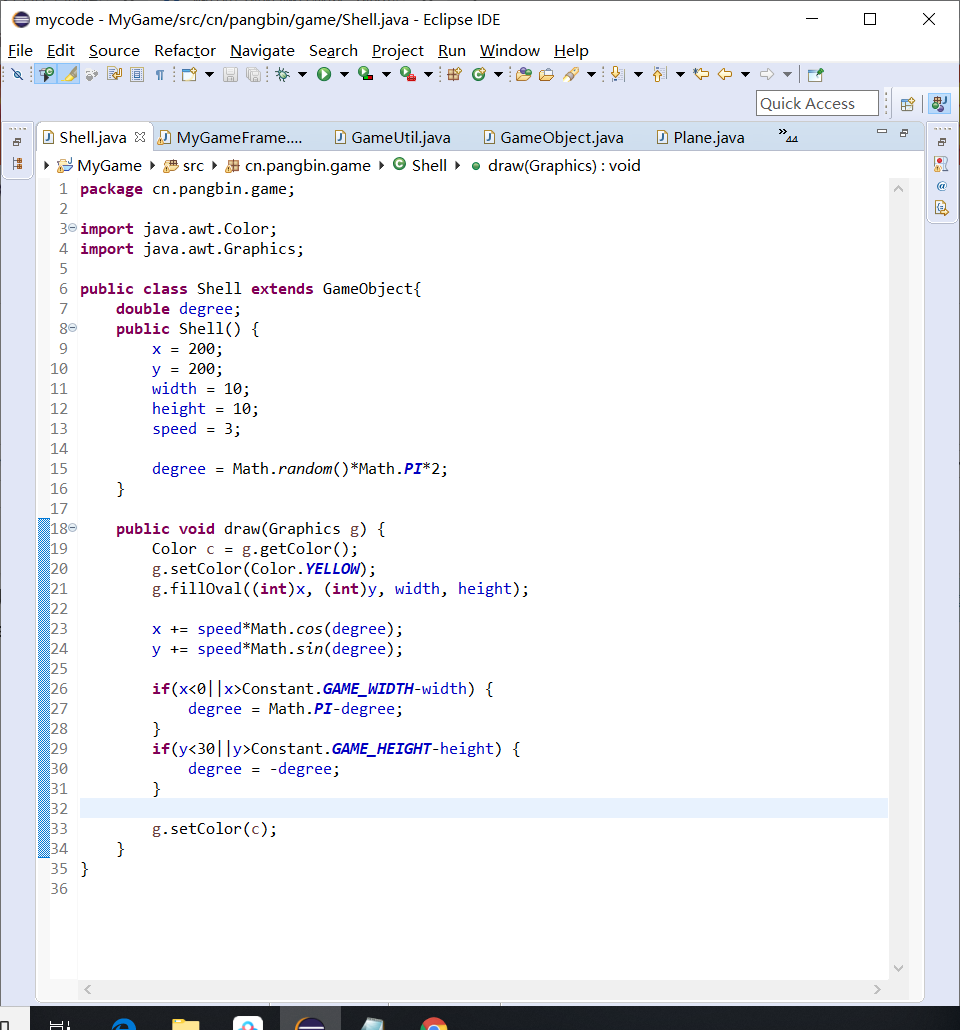
Task: Click the Back navigation arrow
Action: [x=725, y=74]
